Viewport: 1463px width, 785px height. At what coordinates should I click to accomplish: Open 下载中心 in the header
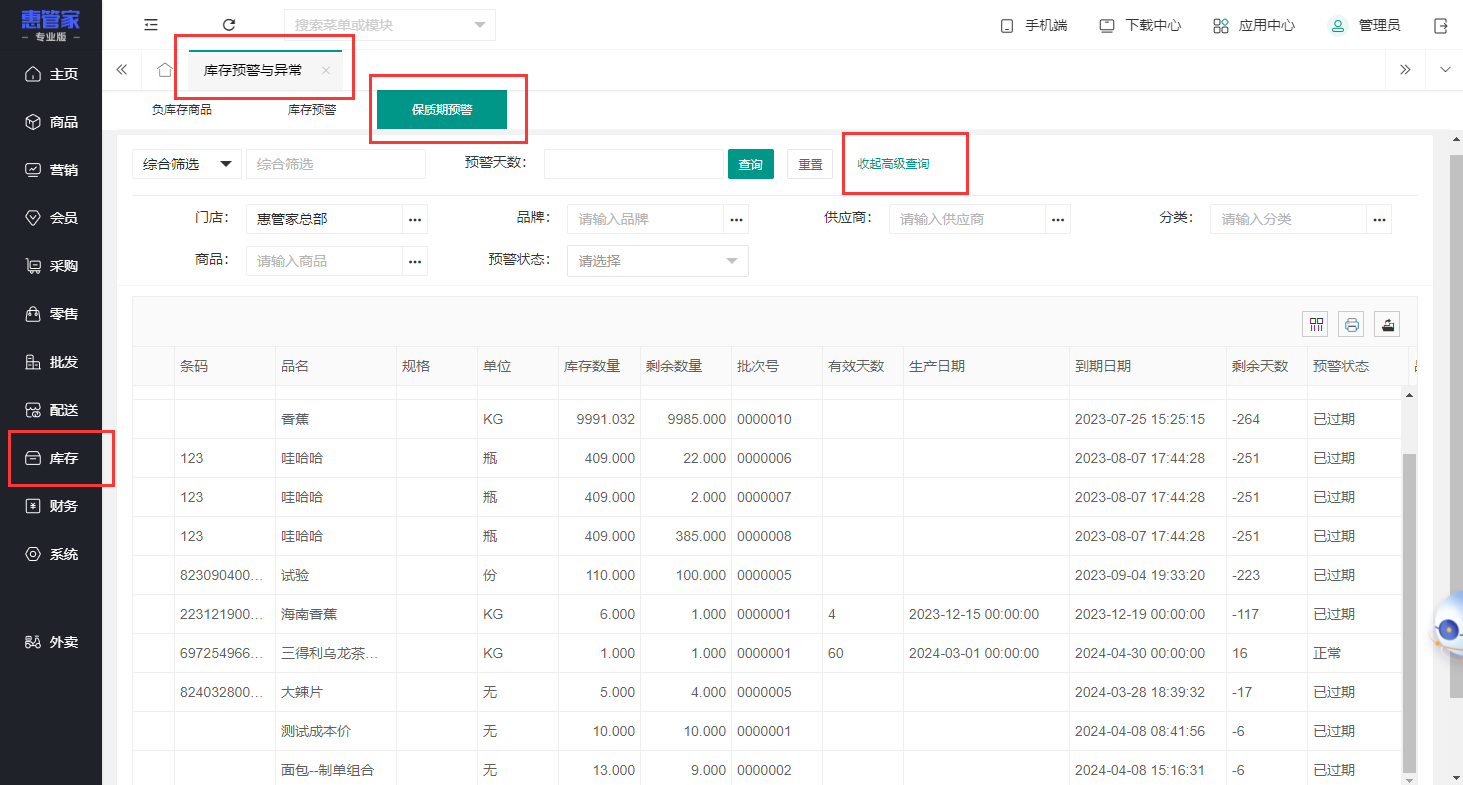pyautogui.click(x=1140, y=25)
